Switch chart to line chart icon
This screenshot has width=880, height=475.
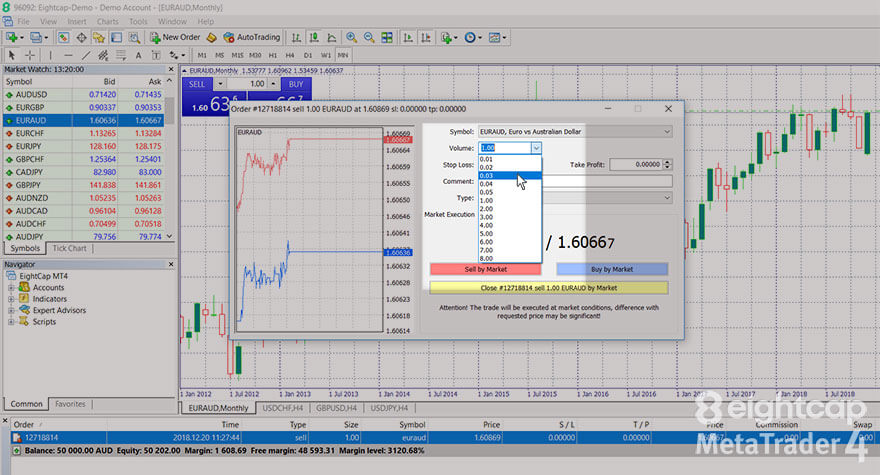(x=332, y=38)
